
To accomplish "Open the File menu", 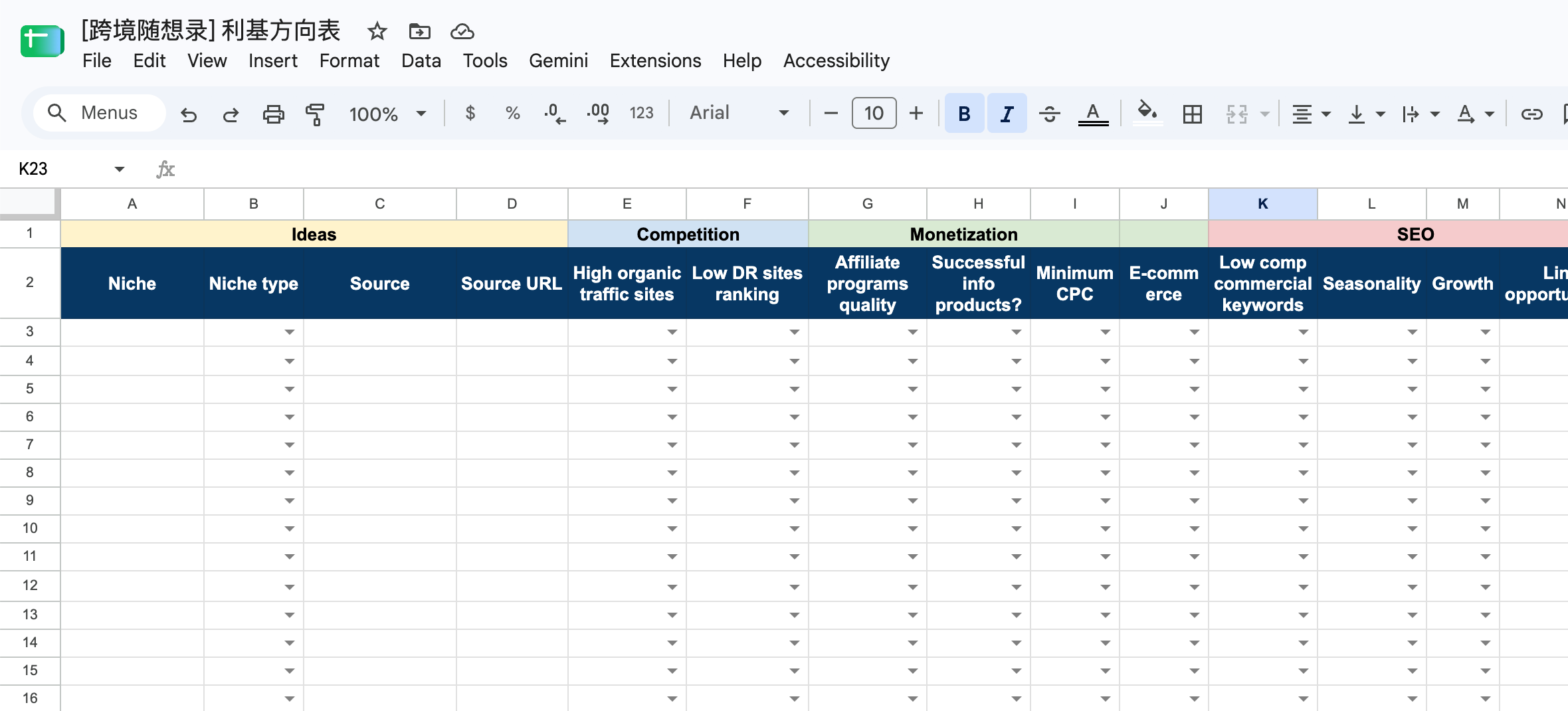I will pos(97,60).
